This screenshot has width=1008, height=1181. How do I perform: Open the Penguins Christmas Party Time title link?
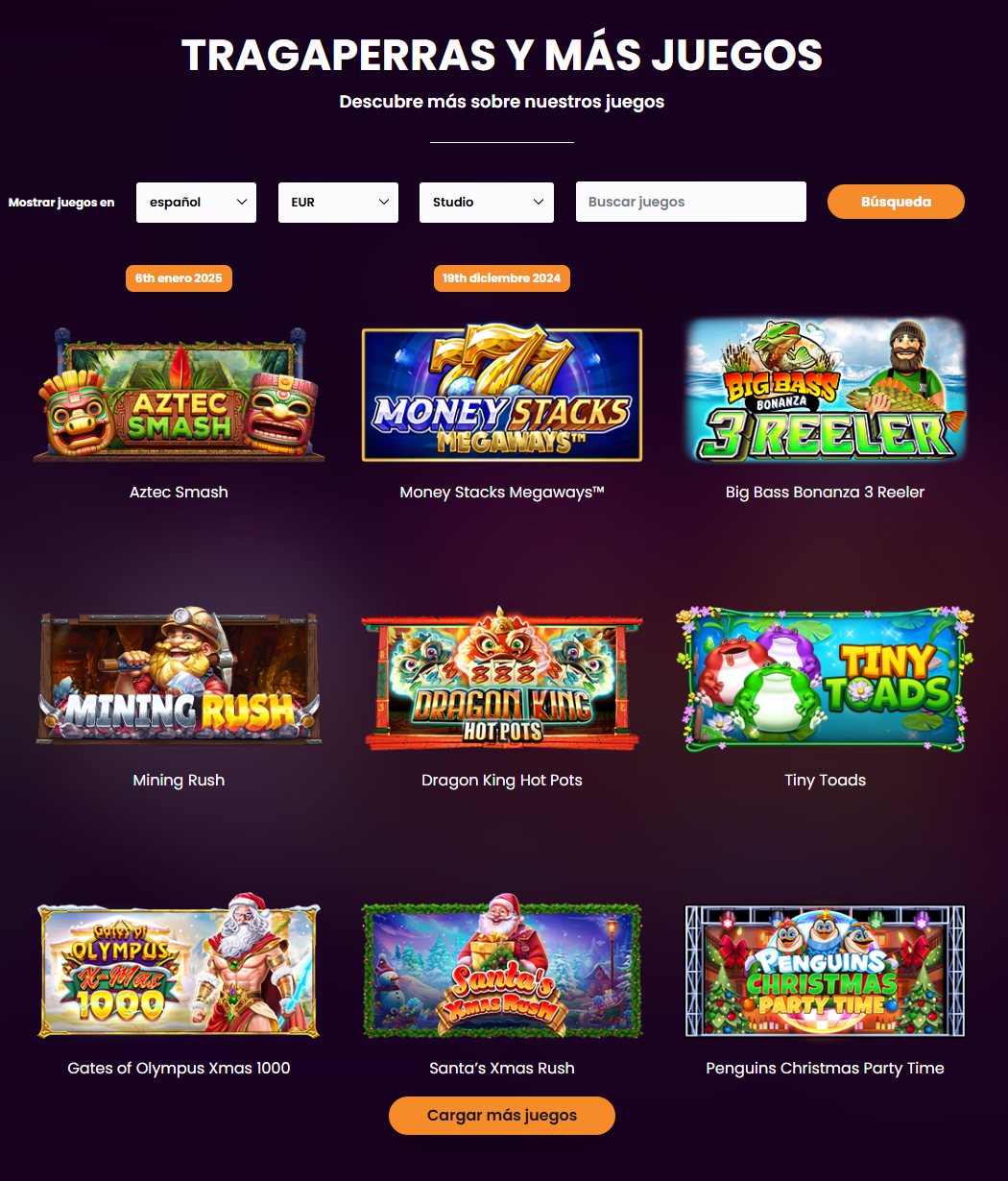pyautogui.click(x=826, y=1069)
